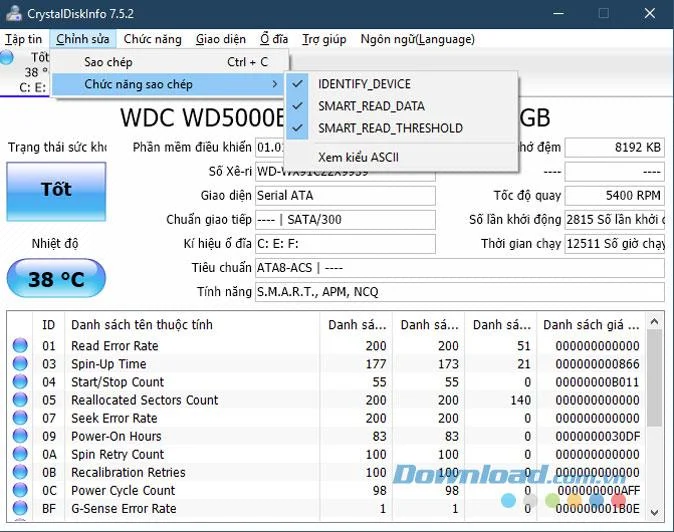Select the Power Cycle Count row name

pyautogui.click(x=123, y=490)
